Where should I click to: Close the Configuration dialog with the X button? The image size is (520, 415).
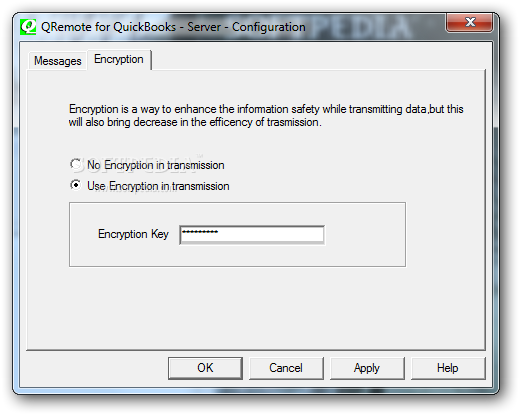point(470,22)
